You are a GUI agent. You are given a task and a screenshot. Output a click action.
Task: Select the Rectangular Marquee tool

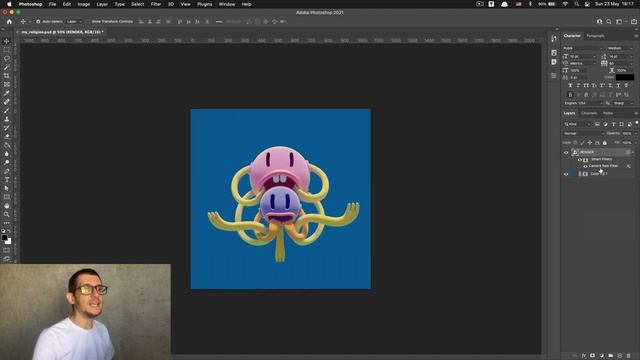[7, 50]
